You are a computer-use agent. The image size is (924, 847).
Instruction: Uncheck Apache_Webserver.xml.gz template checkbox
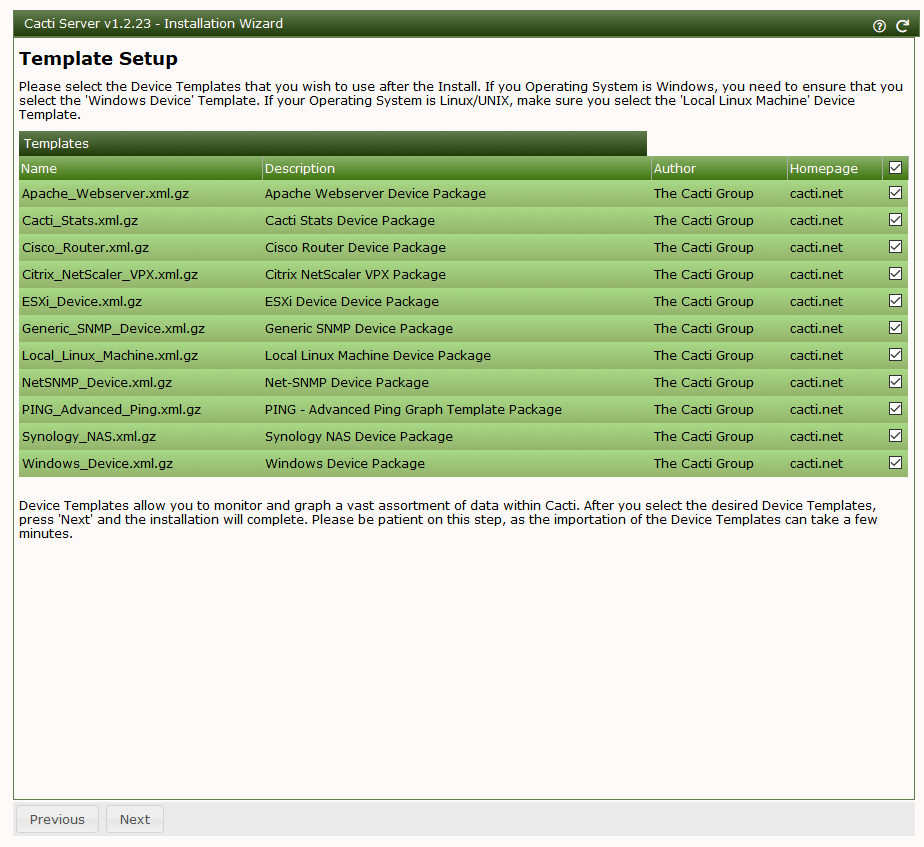click(895, 193)
